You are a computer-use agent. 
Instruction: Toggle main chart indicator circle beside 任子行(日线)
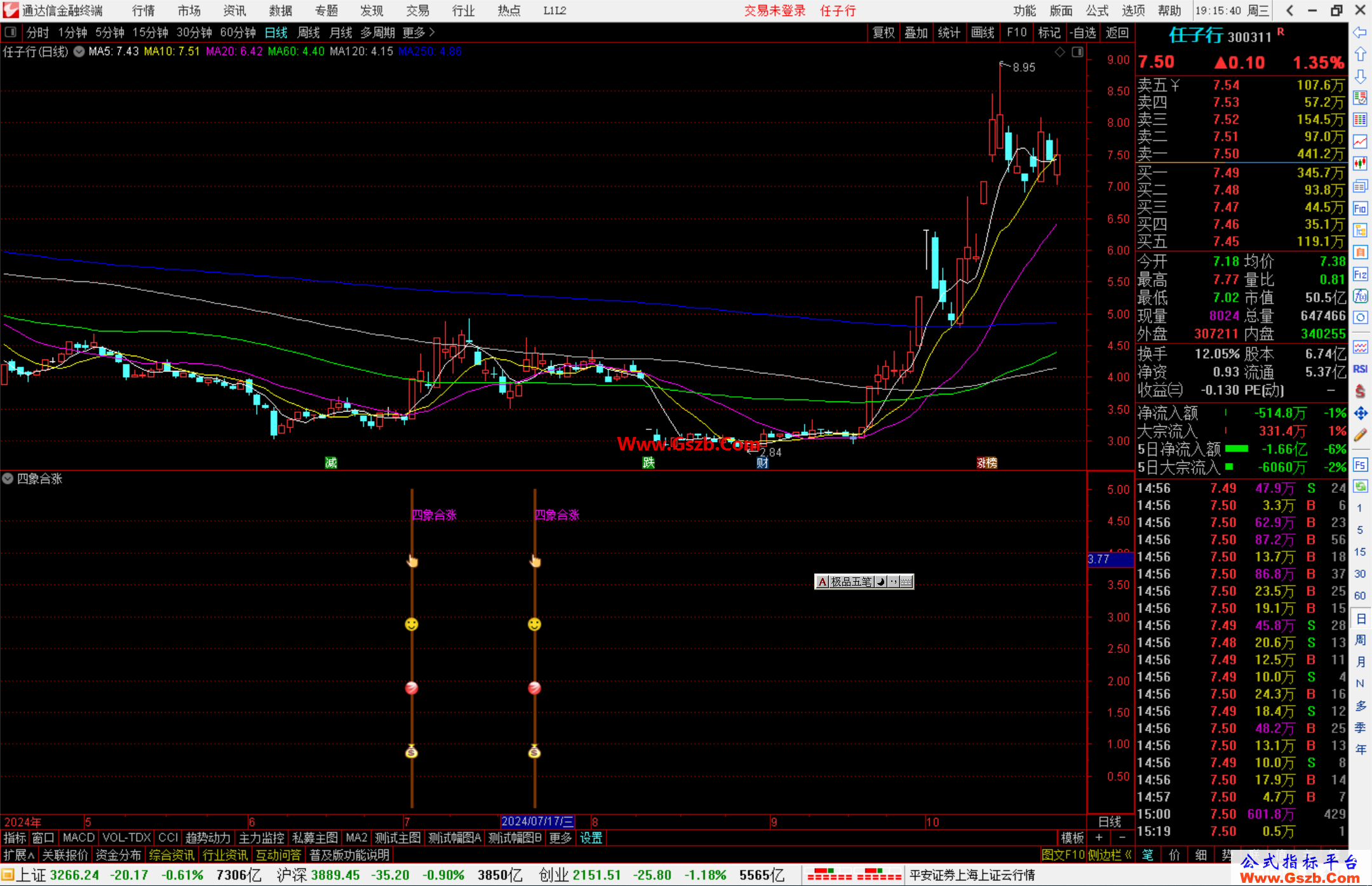[x=79, y=51]
